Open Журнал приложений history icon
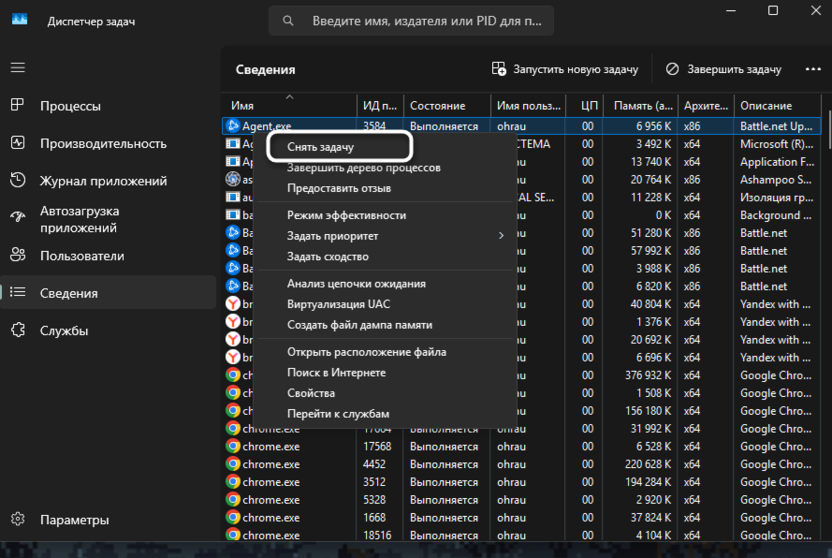This screenshot has width=832, height=558. [18, 180]
